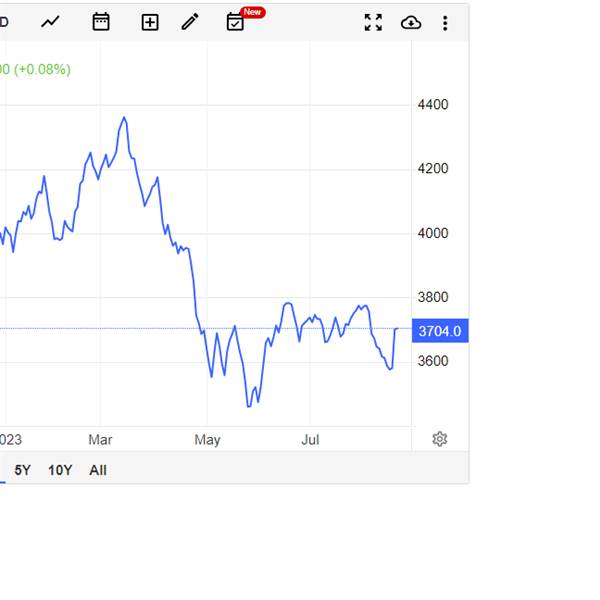Click the 3704.0 current price label
This screenshot has width=600, height=600.
tap(440, 331)
